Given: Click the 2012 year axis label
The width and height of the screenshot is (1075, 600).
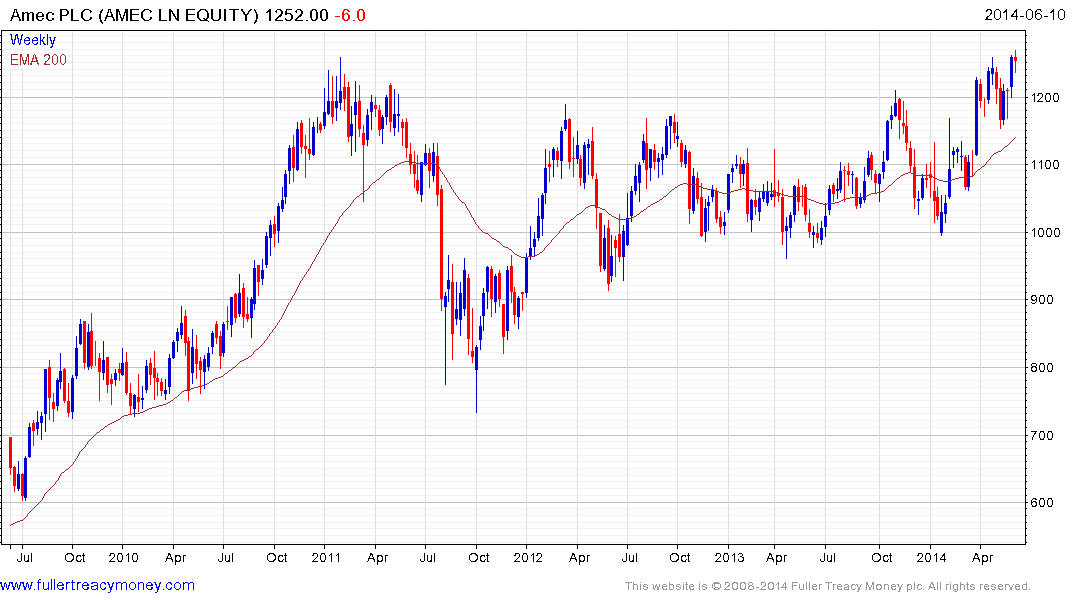Looking at the screenshot, I should pos(528,557).
